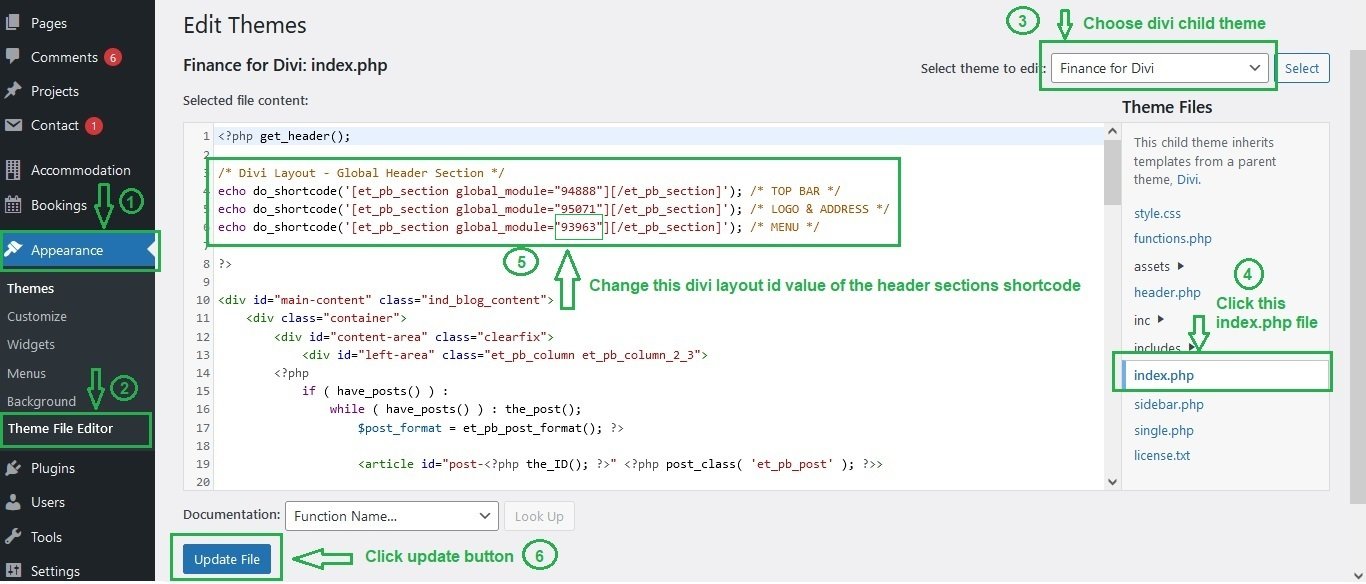
Task: Open Theme File Editor
Action: (x=61, y=428)
